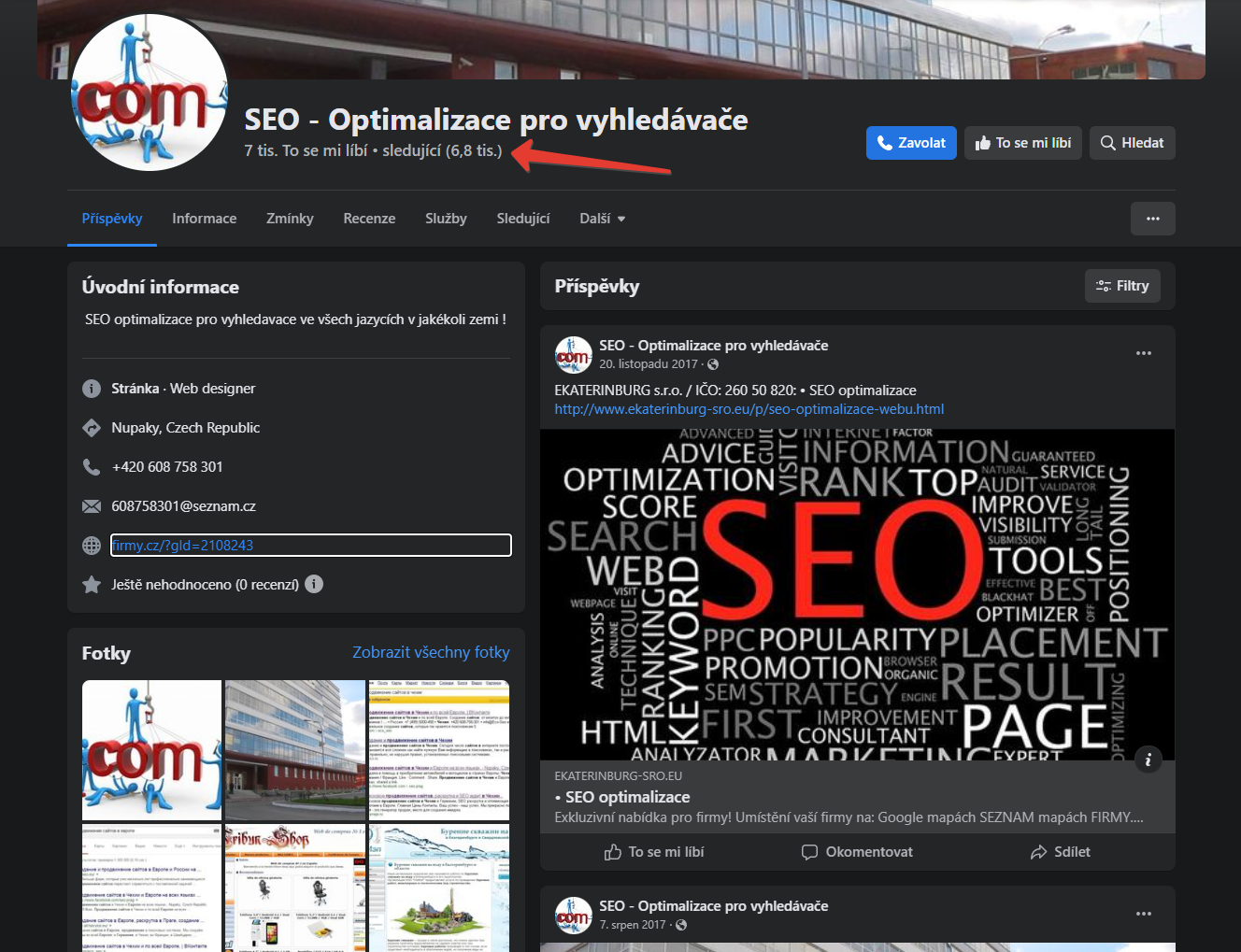Screen dimensions: 1241x952
Task: Open the three-dots page options menu beside tabs
Action: (x=1153, y=219)
